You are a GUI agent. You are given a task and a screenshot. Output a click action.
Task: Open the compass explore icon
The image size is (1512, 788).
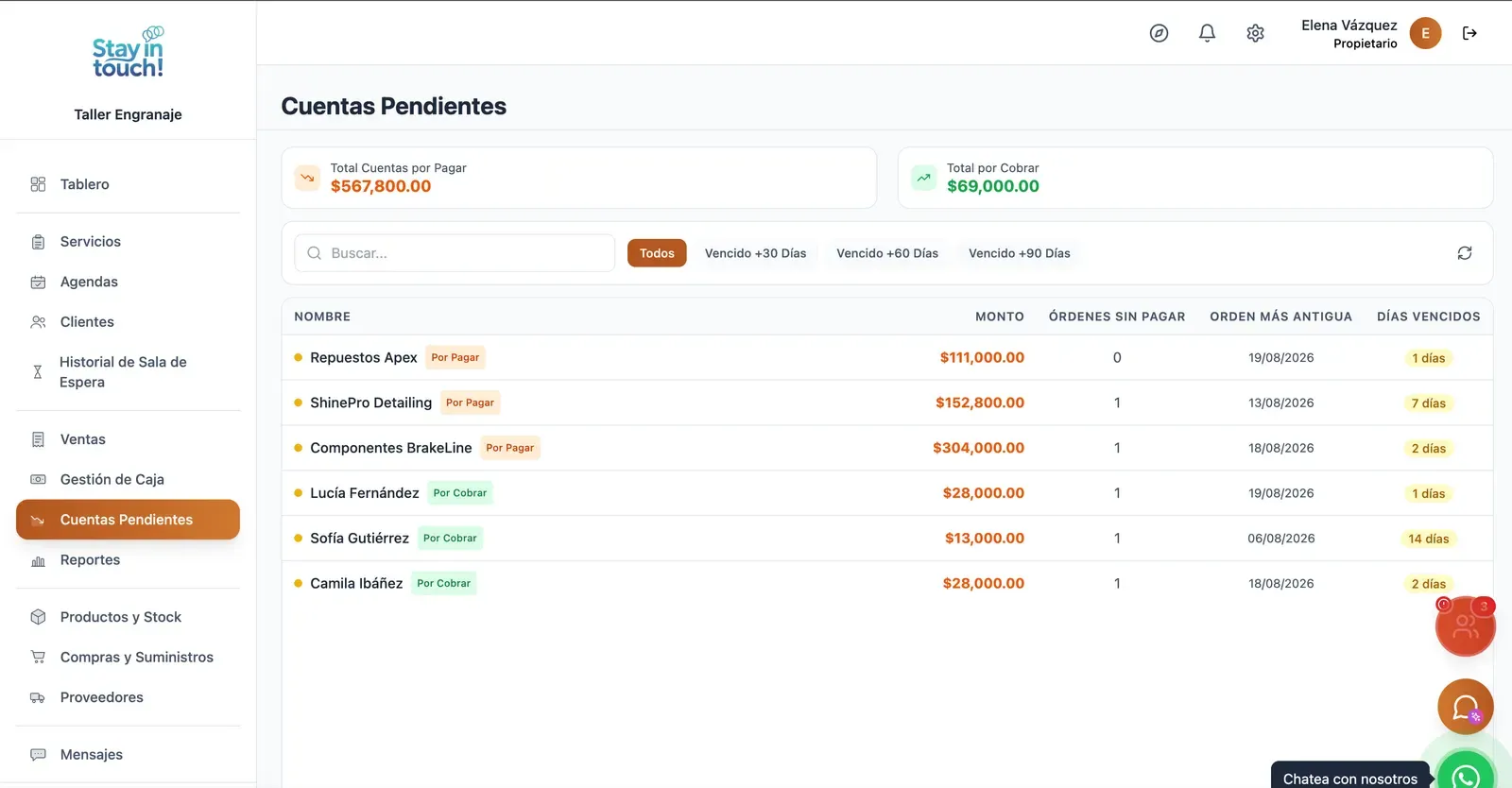[x=1159, y=33]
